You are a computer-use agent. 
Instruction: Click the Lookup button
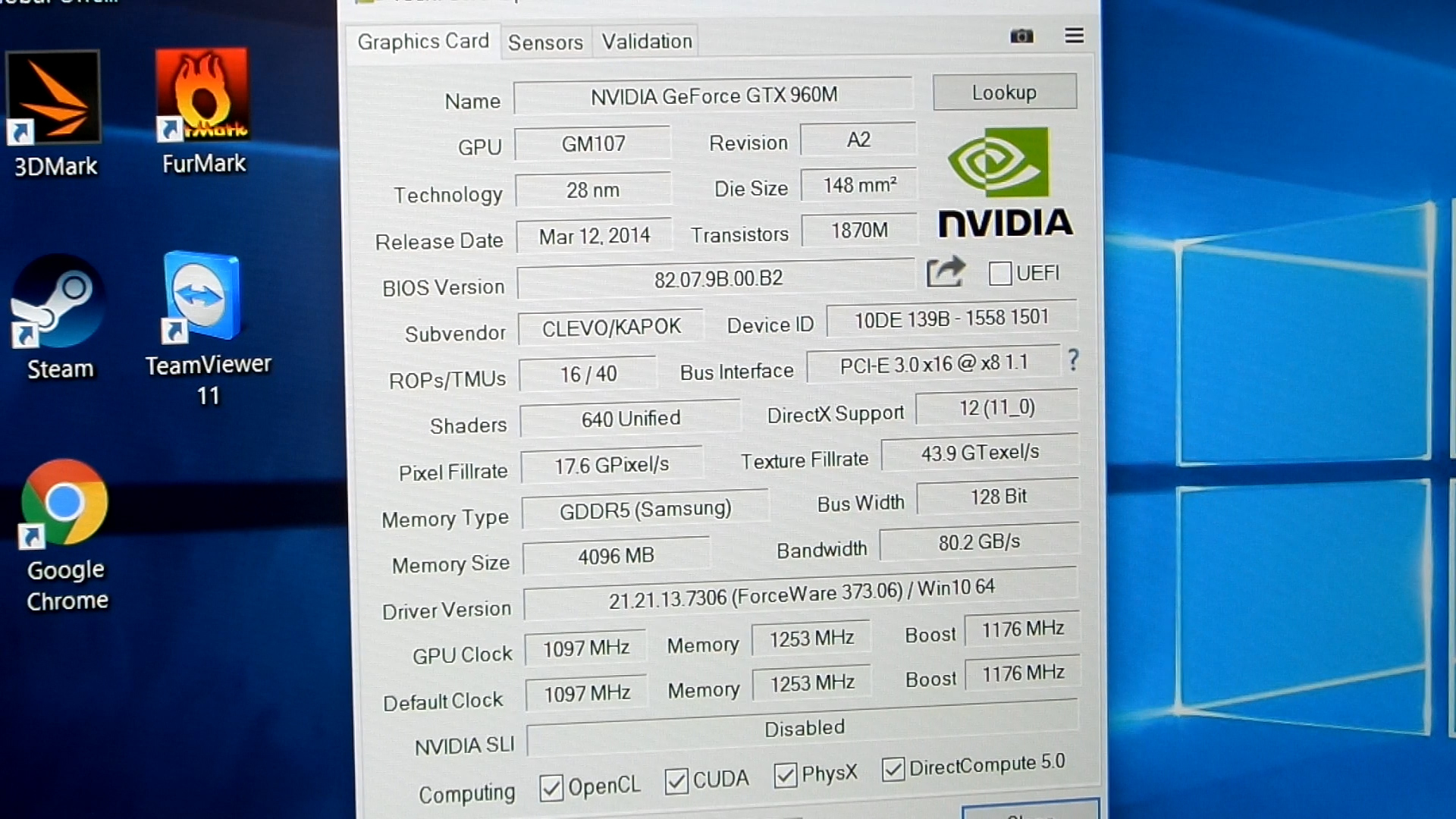point(1003,92)
